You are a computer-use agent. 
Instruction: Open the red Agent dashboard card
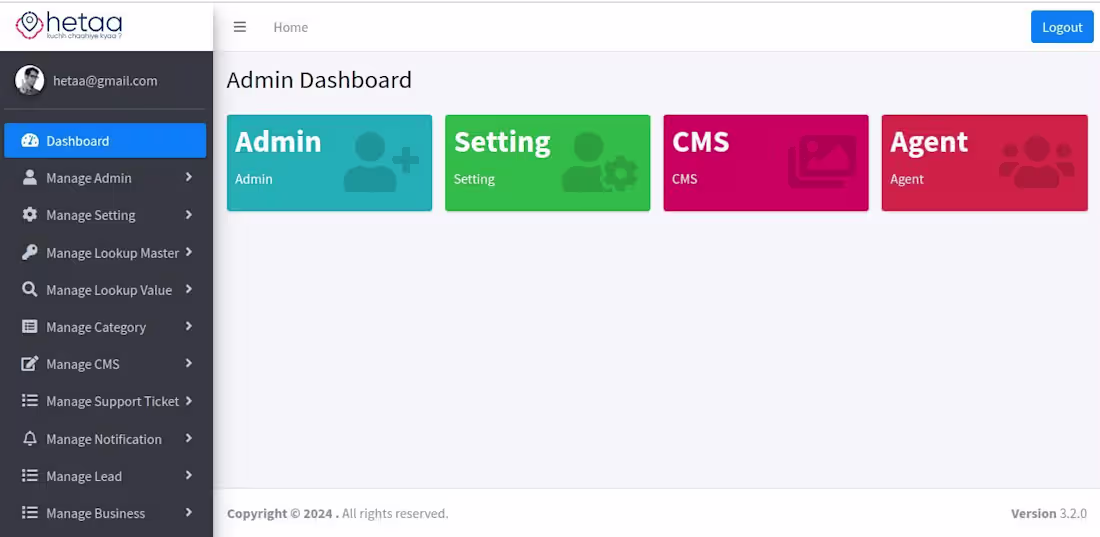pyautogui.click(x=984, y=162)
